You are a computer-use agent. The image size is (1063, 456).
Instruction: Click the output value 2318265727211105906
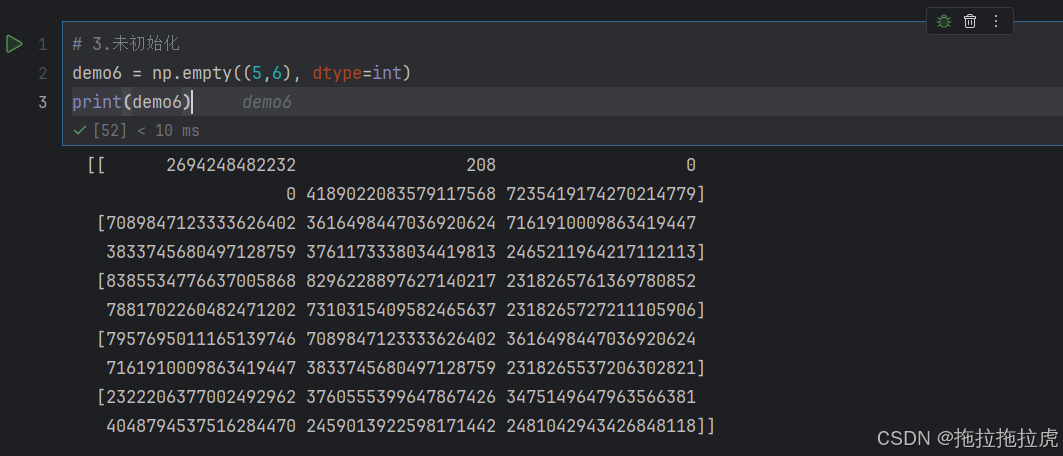[601, 310]
